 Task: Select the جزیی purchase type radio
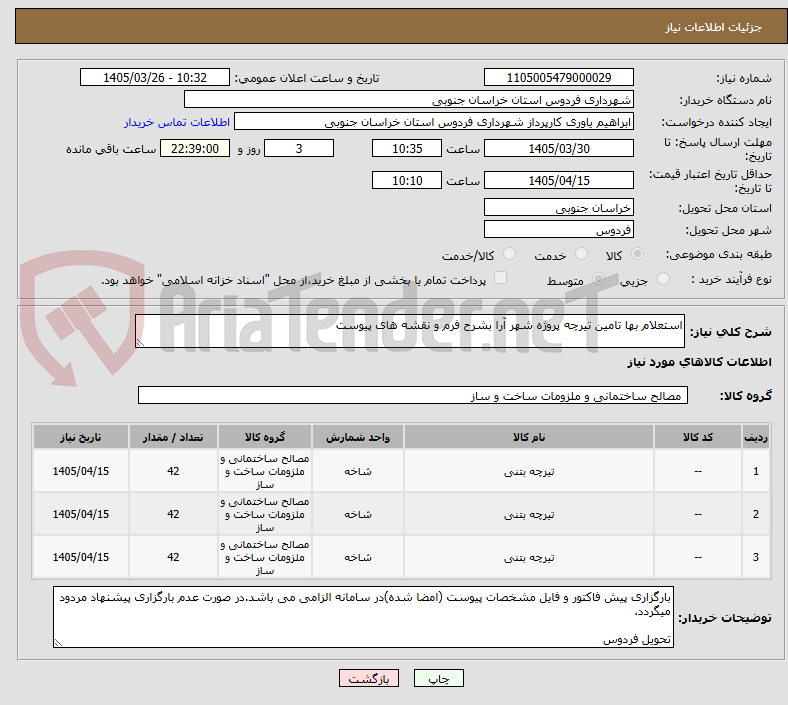pyautogui.click(x=663, y=279)
